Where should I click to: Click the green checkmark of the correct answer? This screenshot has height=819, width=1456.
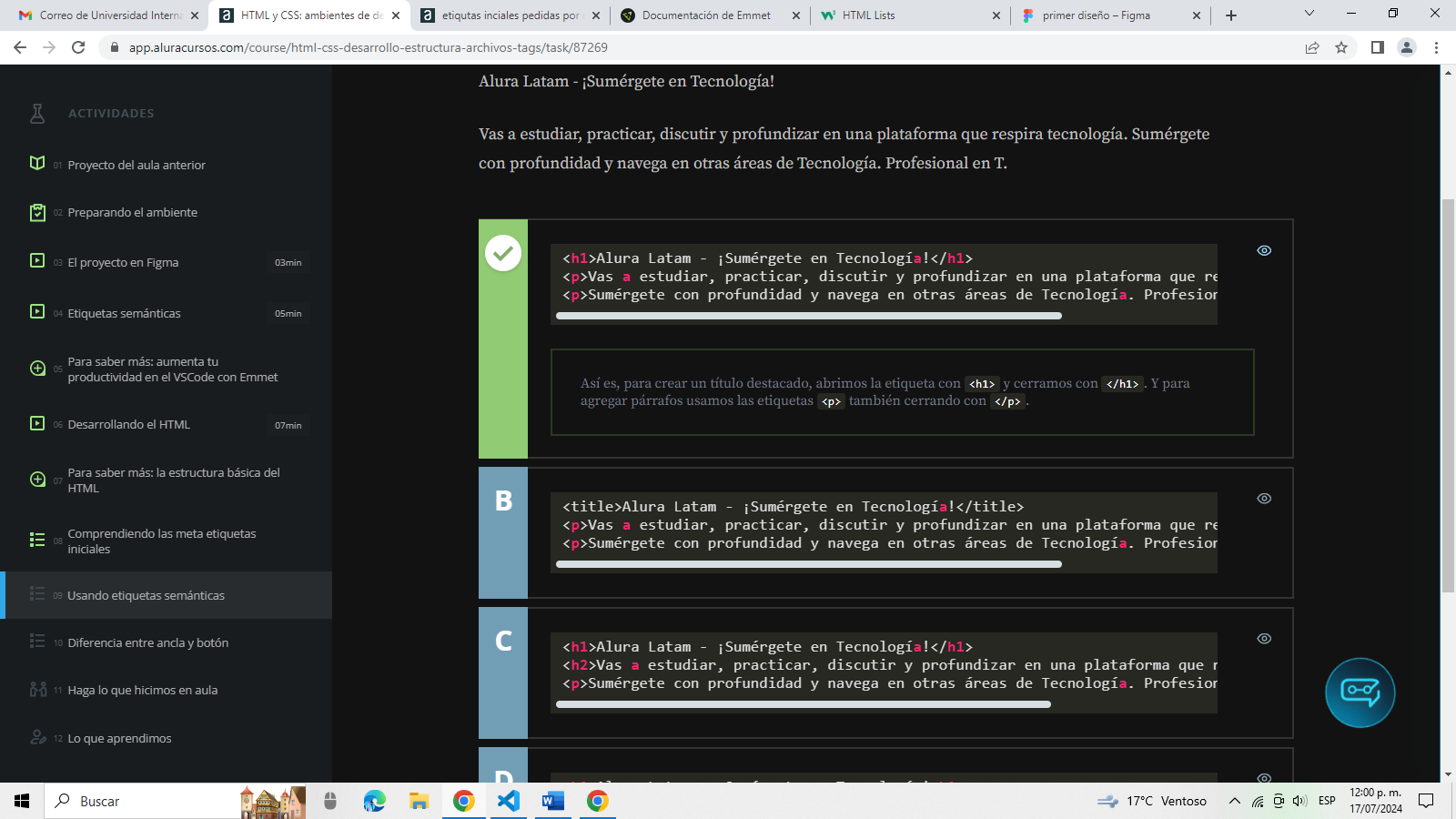(503, 253)
